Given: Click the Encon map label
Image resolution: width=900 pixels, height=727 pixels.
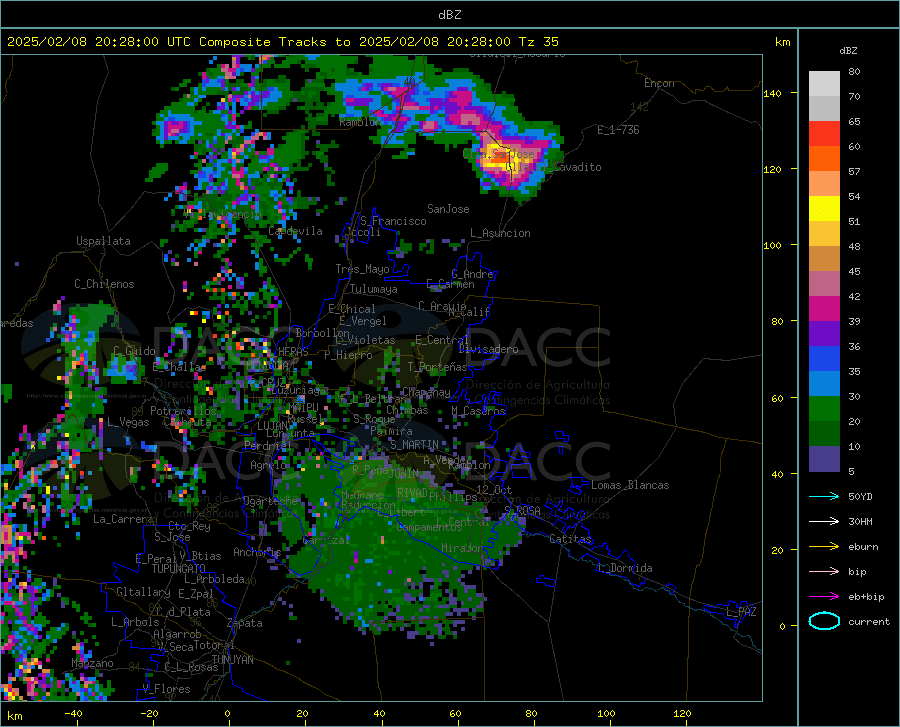Looking at the screenshot, I should (659, 83).
